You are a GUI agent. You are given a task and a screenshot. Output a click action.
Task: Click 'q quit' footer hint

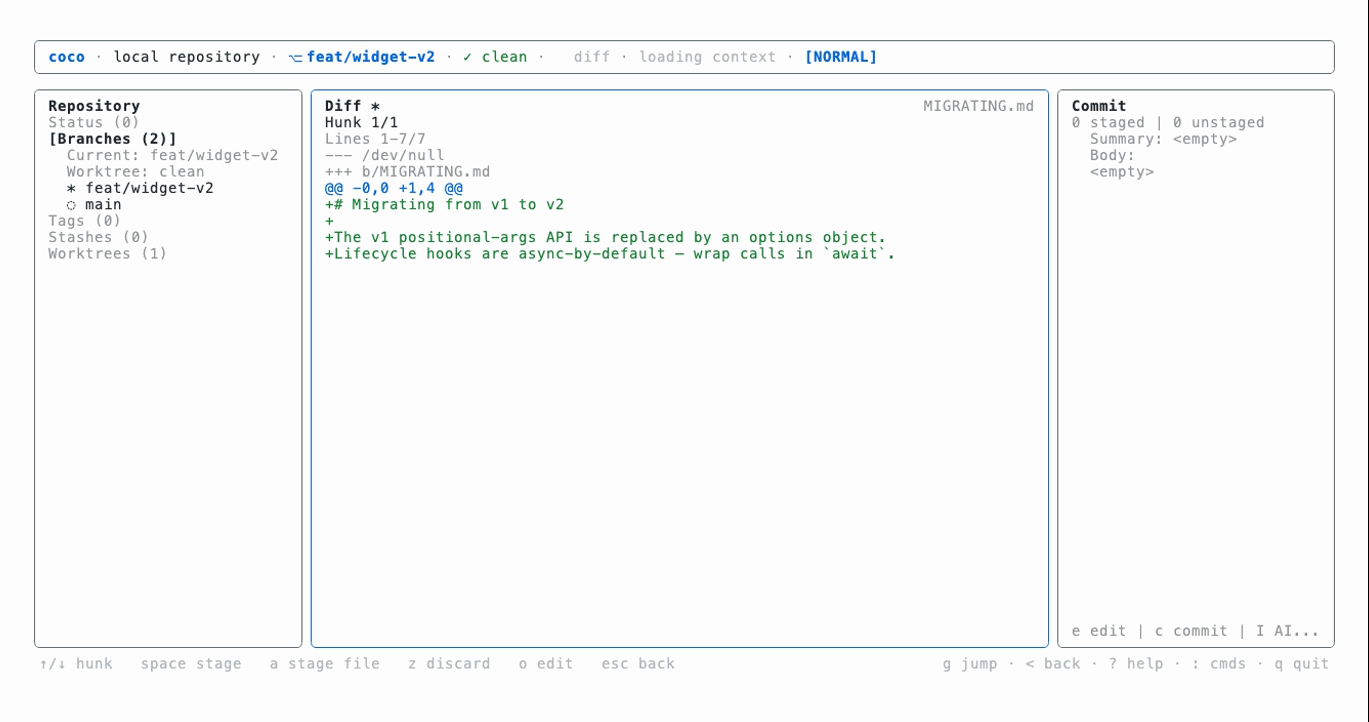point(1302,664)
